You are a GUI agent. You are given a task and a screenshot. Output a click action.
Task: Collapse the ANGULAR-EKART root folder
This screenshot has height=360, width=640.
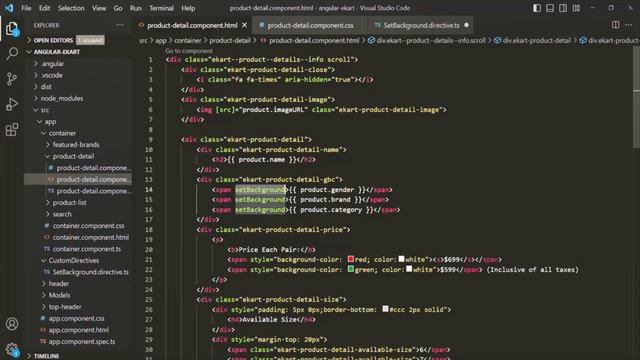(x=57, y=52)
